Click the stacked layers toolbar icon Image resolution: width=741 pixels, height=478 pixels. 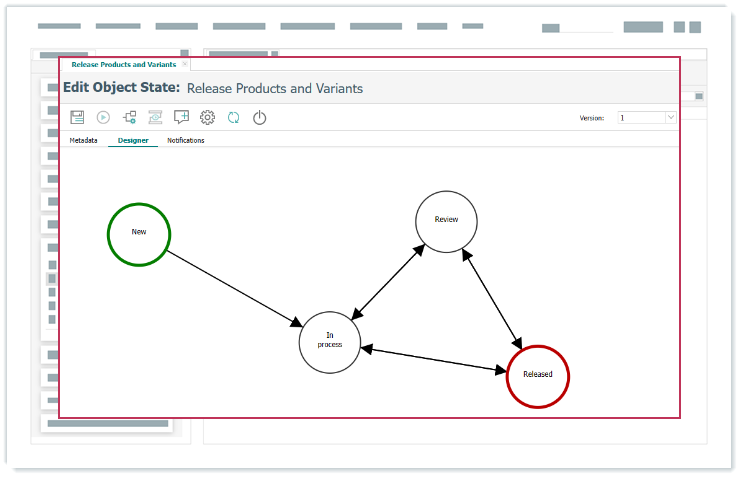click(x=155, y=117)
